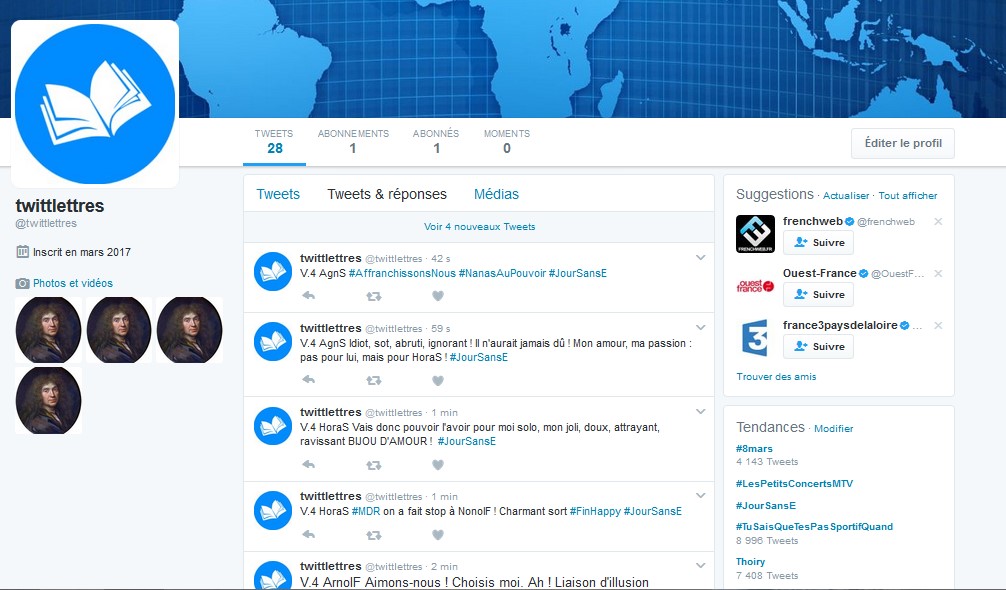Follow france3paysdelaloire account
Image resolution: width=1006 pixels, height=590 pixels.
818,346
